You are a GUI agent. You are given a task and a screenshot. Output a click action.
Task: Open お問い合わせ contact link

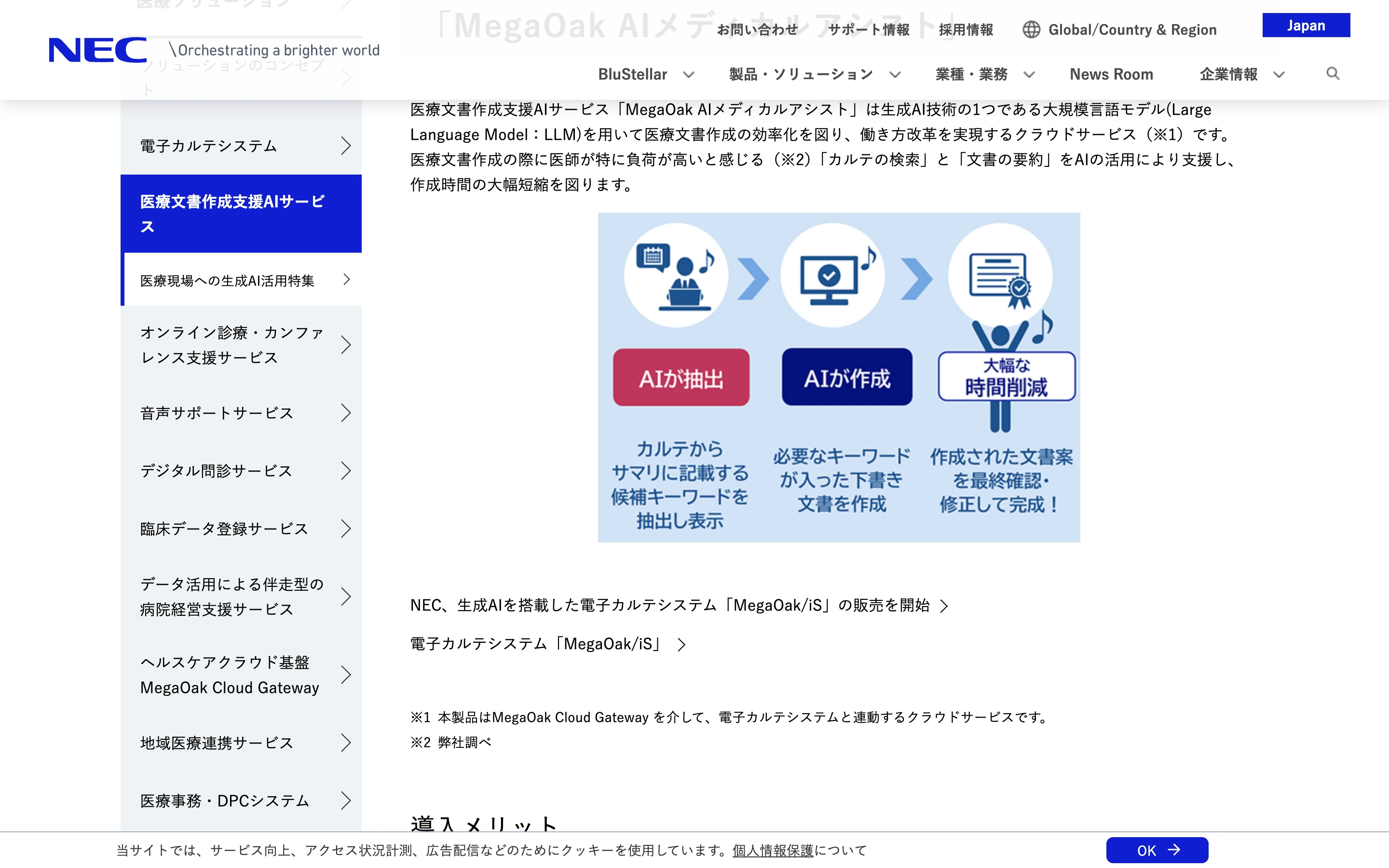pos(757,29)
